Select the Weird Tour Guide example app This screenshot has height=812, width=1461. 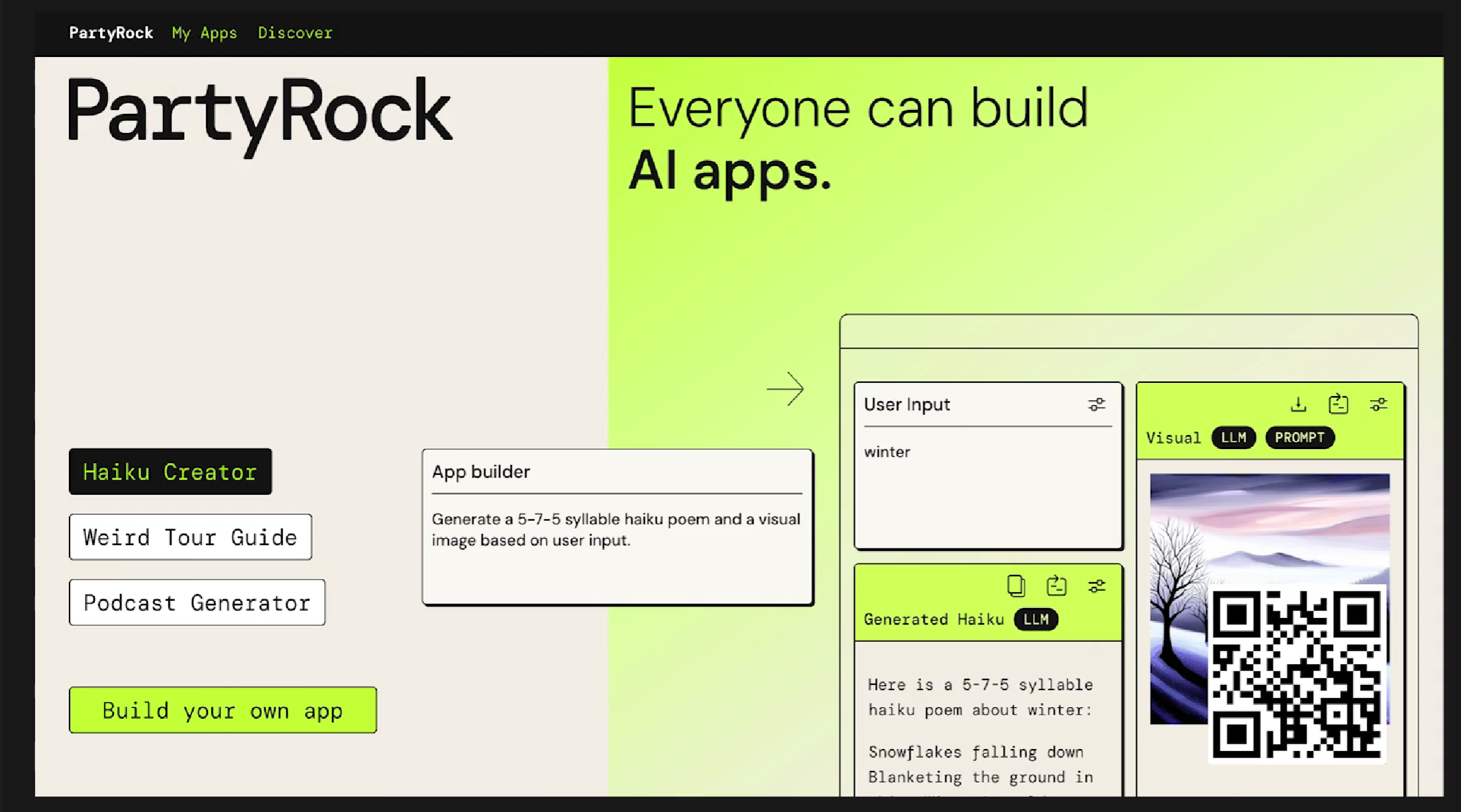[190, 537]
